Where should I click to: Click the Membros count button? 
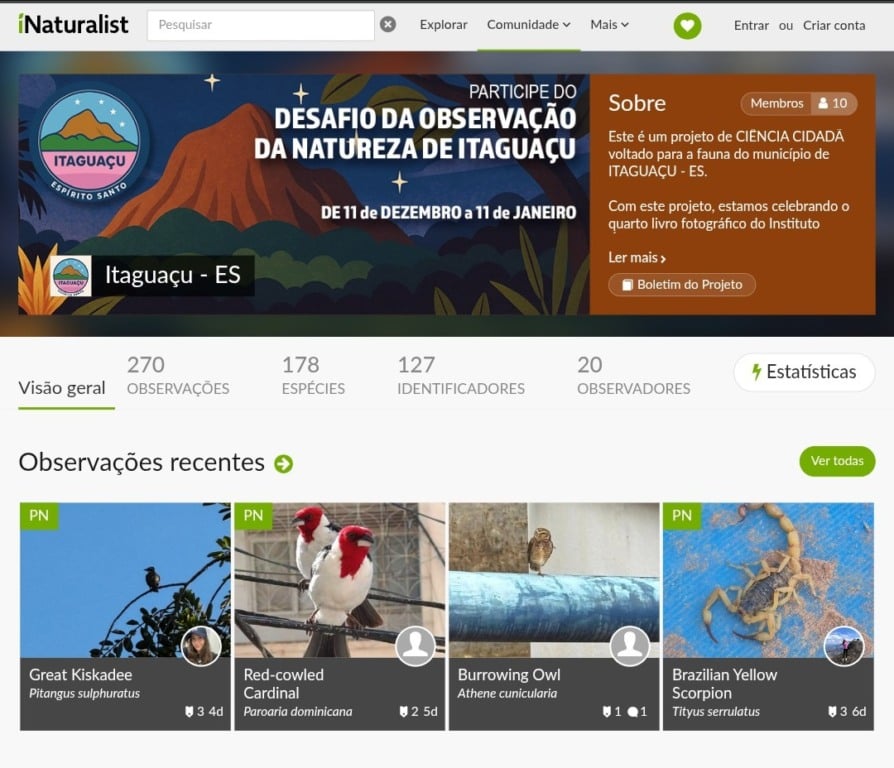[799, 103]
